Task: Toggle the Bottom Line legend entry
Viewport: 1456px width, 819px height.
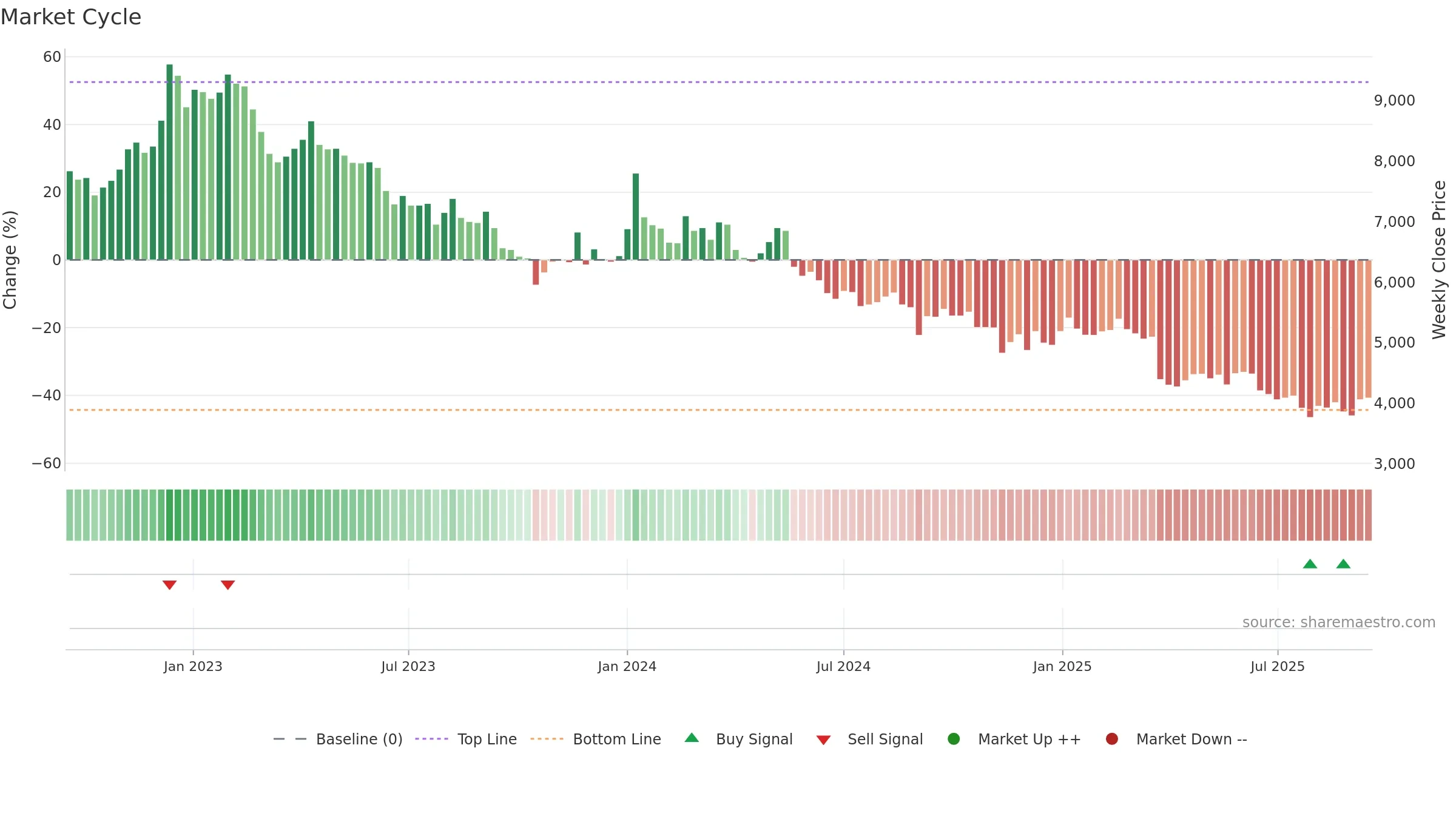Action: pyautogui.click(x=596, y=739)
